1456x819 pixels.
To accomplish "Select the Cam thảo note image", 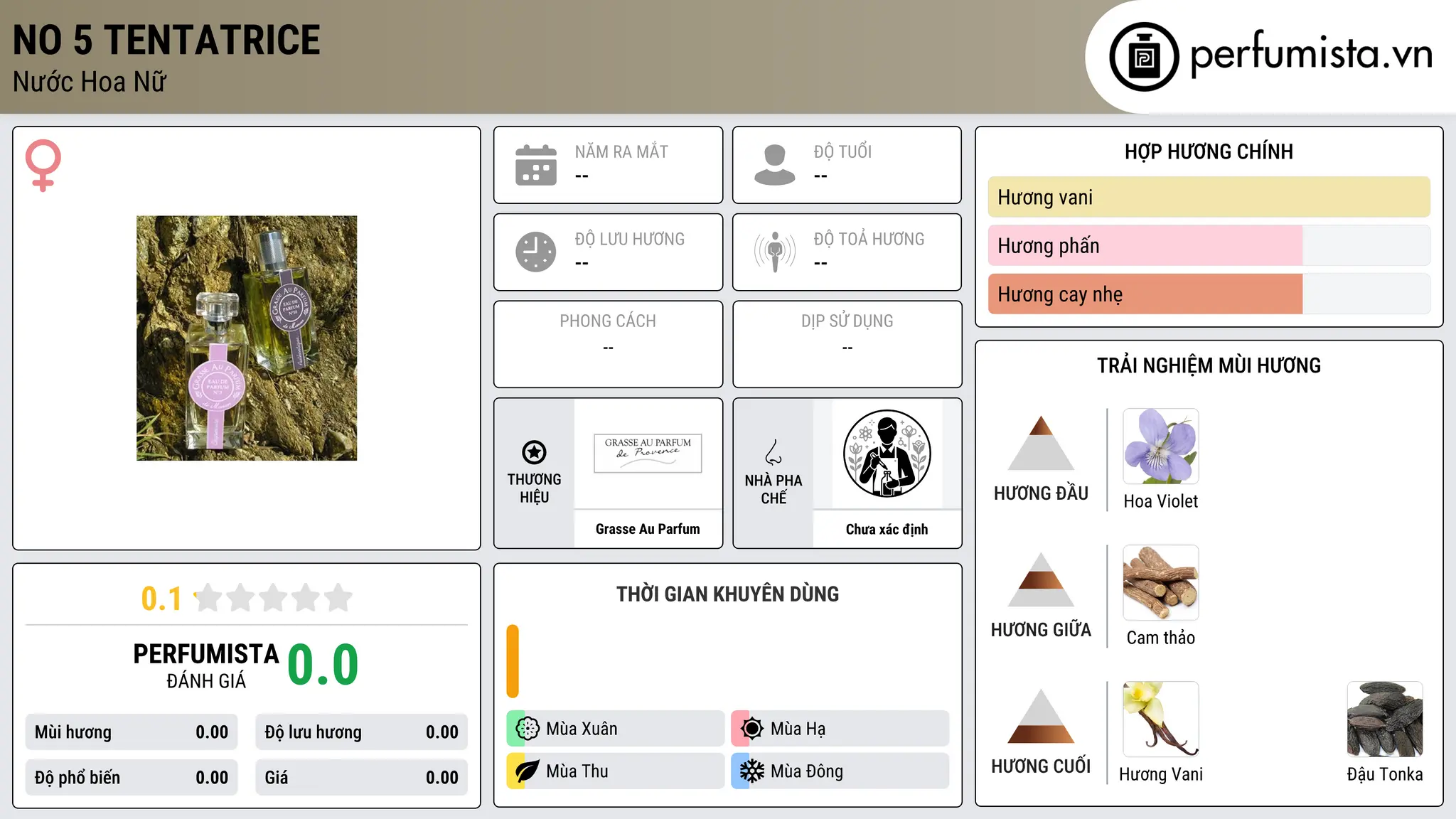I will (1161, 583).
